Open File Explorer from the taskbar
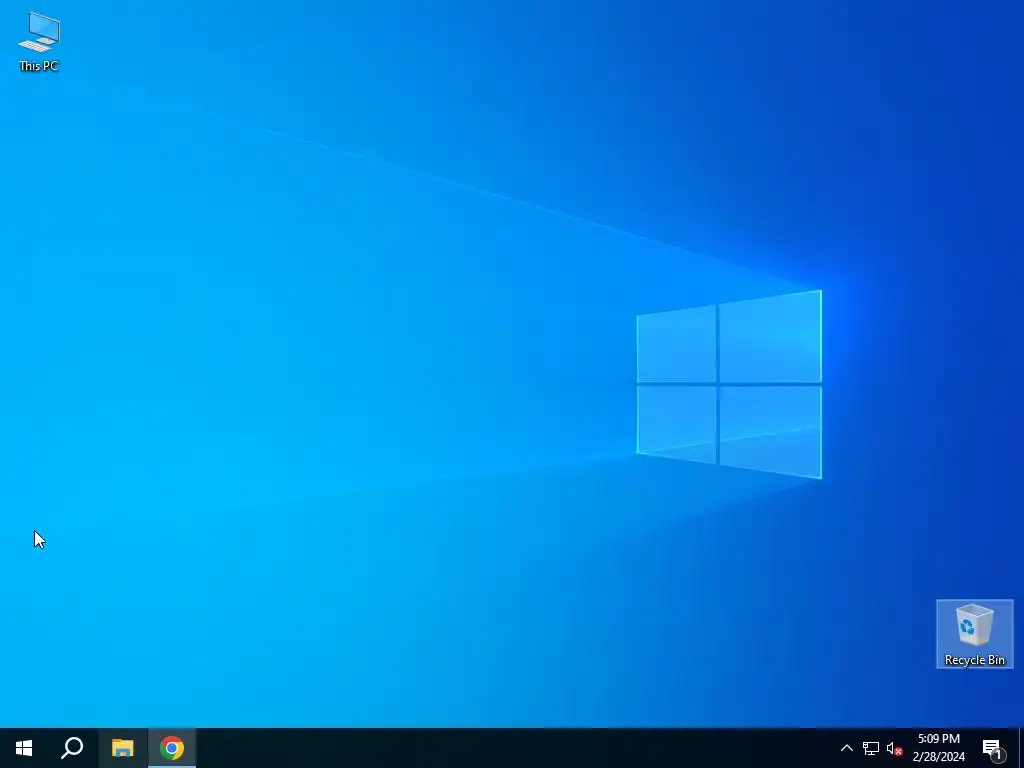This screenshot has width=1024, height=768. [x=122, y=748]
